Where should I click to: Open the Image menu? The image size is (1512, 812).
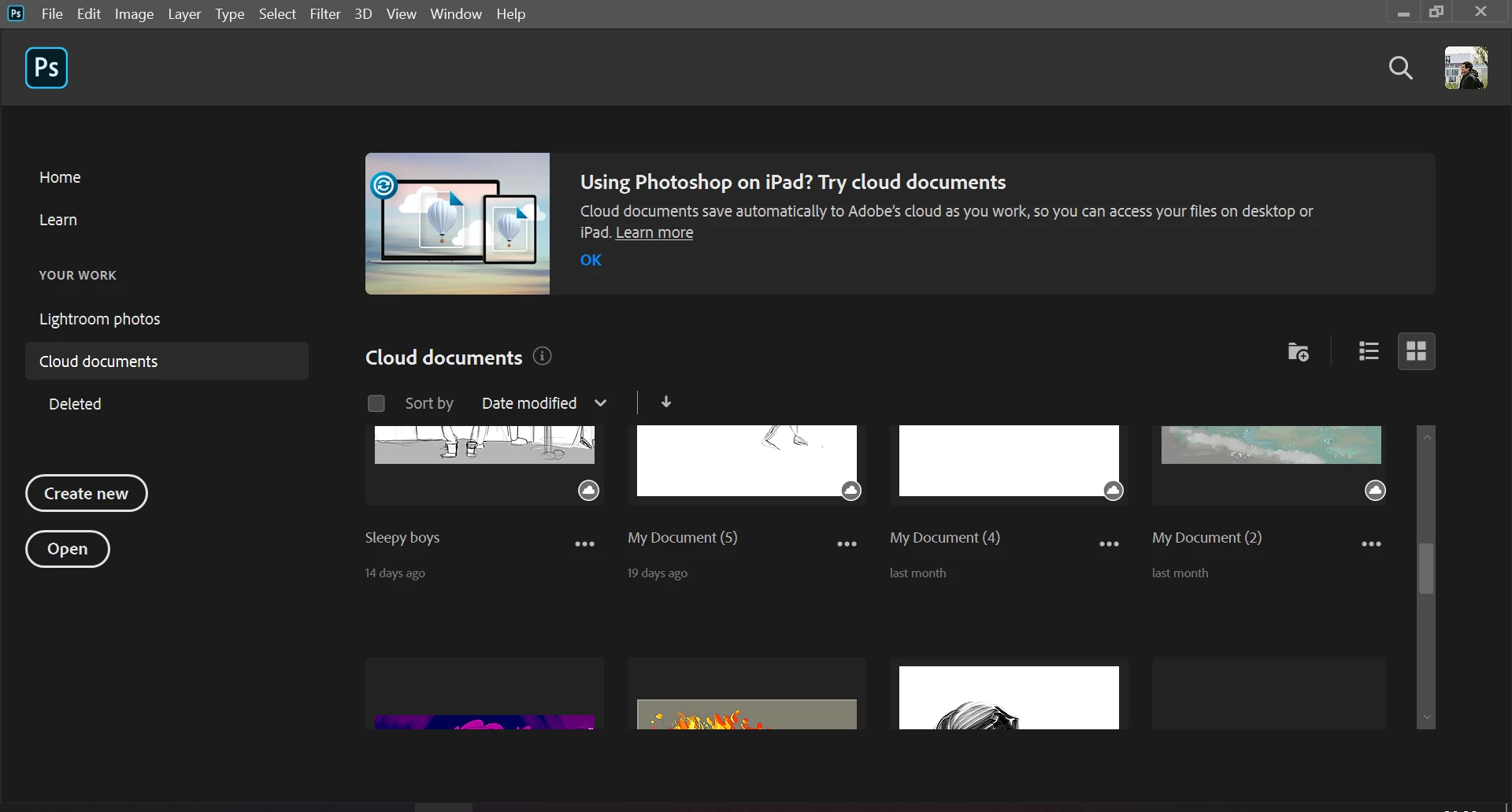pyautogui.click(x=134, y=14)
